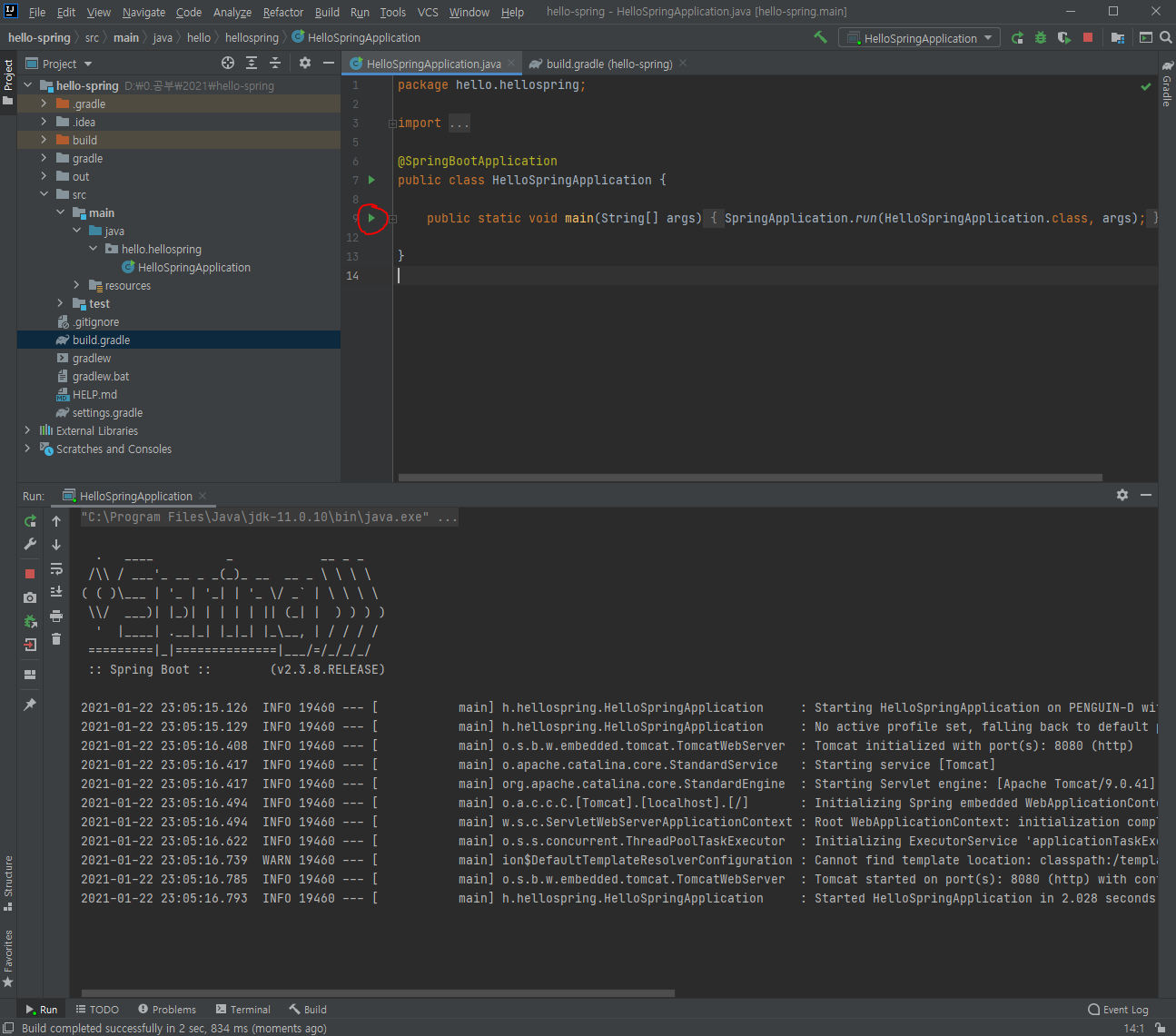Open the File menu
The height and width of the screenshot is (1036, 1176).
click(37, 12)
